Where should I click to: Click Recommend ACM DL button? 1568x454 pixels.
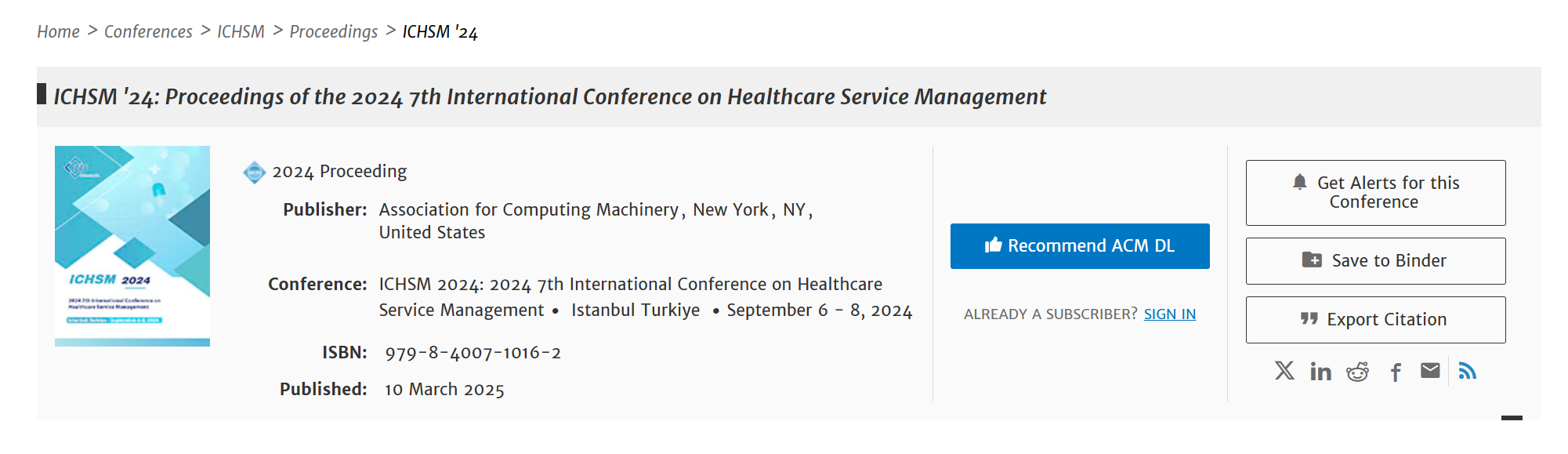1079,246
